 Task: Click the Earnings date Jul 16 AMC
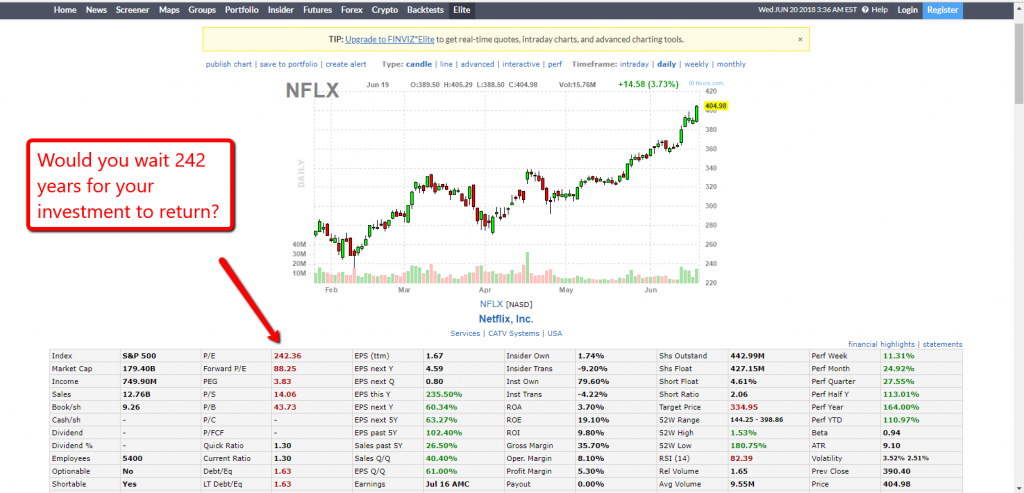(447, 484)
